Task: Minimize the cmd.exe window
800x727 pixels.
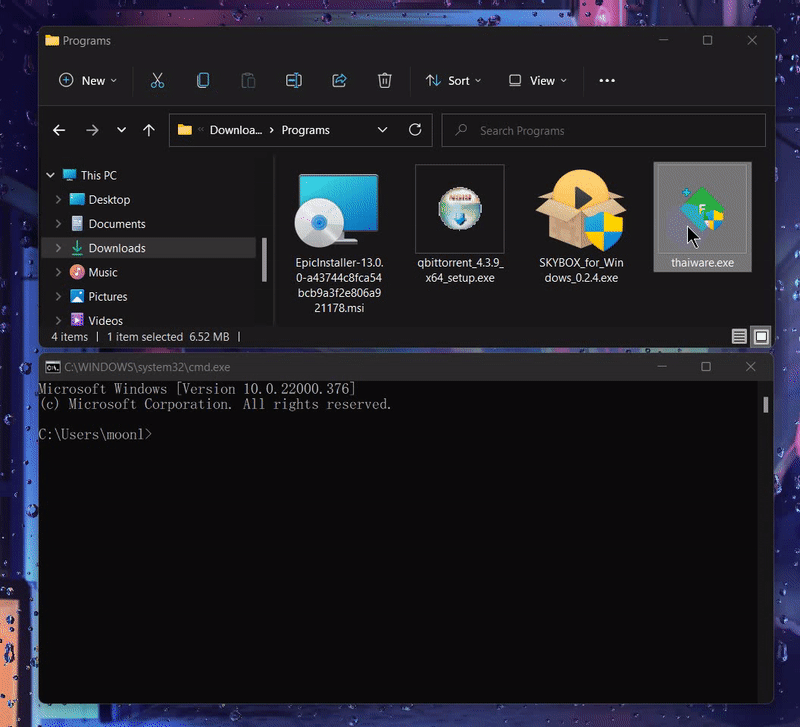Action: tap(662, 366)
